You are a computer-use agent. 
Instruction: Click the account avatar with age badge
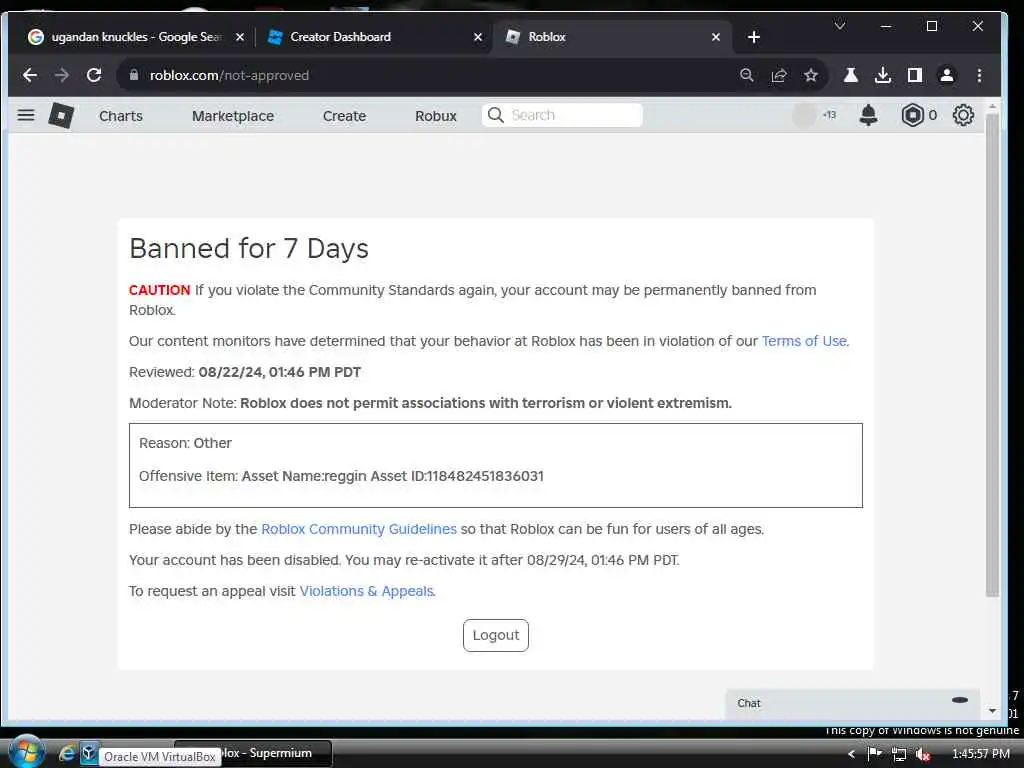point(814,115)
